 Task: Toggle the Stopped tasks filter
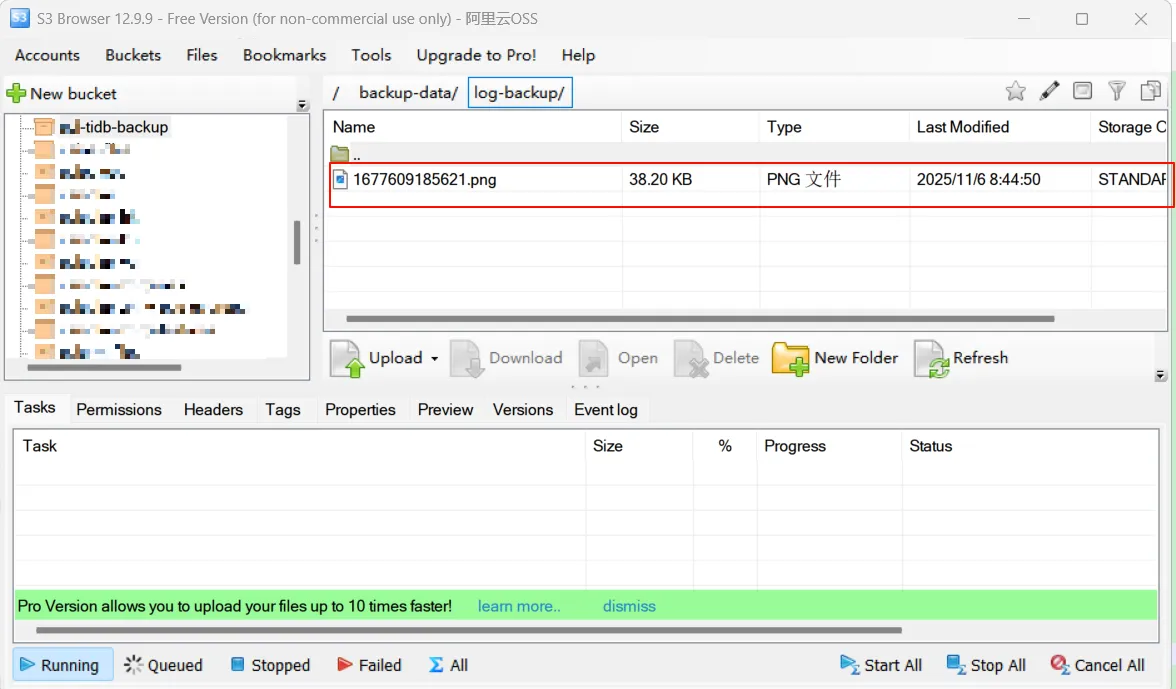tap(270, 665)
